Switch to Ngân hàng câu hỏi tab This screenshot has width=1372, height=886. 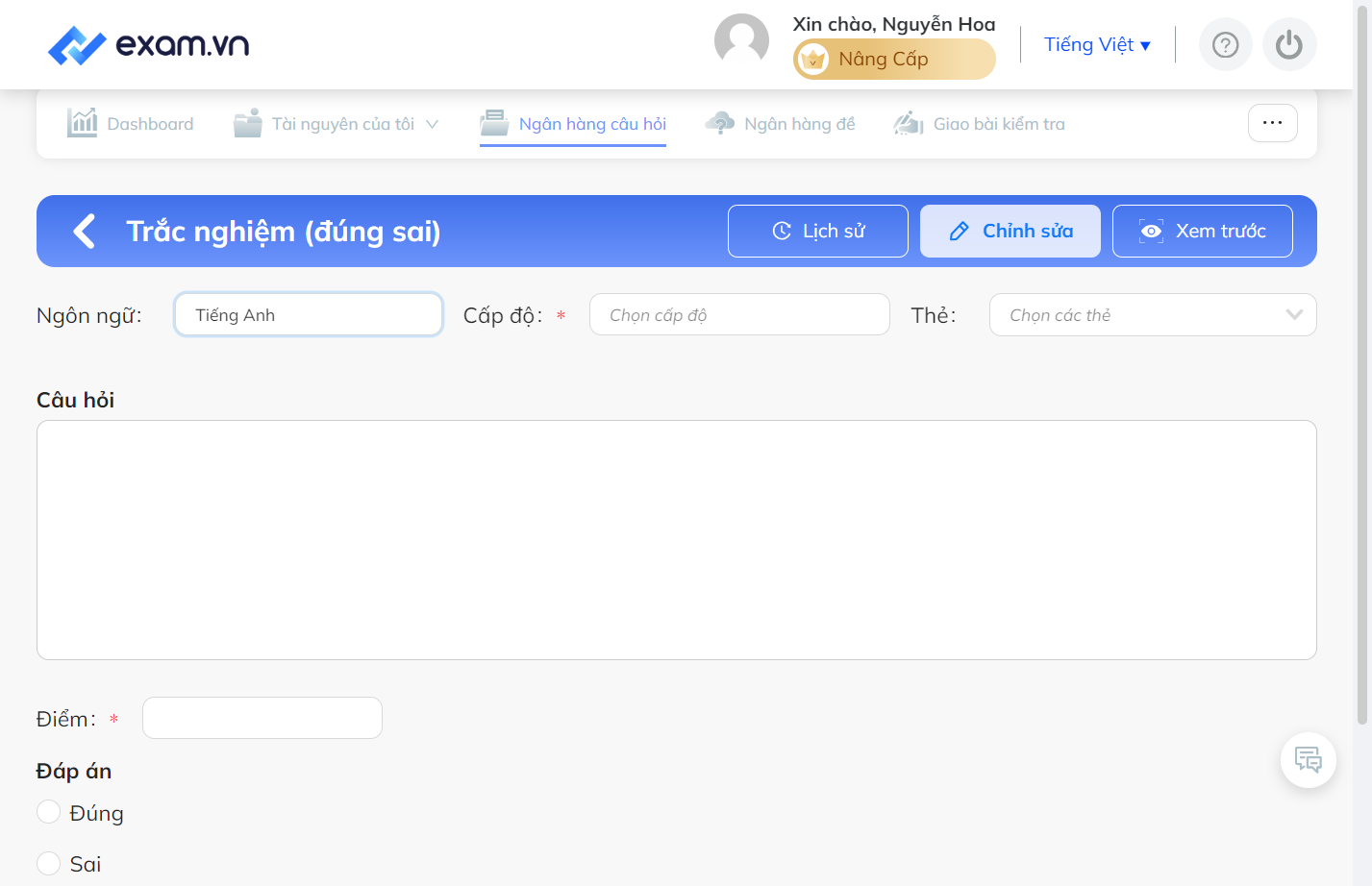coord(573,124)
